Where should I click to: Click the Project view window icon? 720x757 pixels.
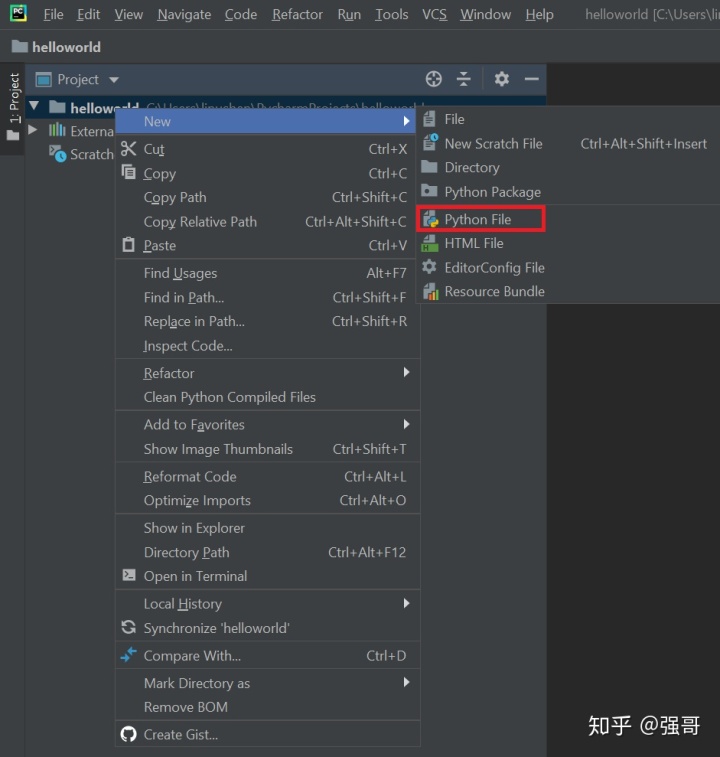[43, 79]
